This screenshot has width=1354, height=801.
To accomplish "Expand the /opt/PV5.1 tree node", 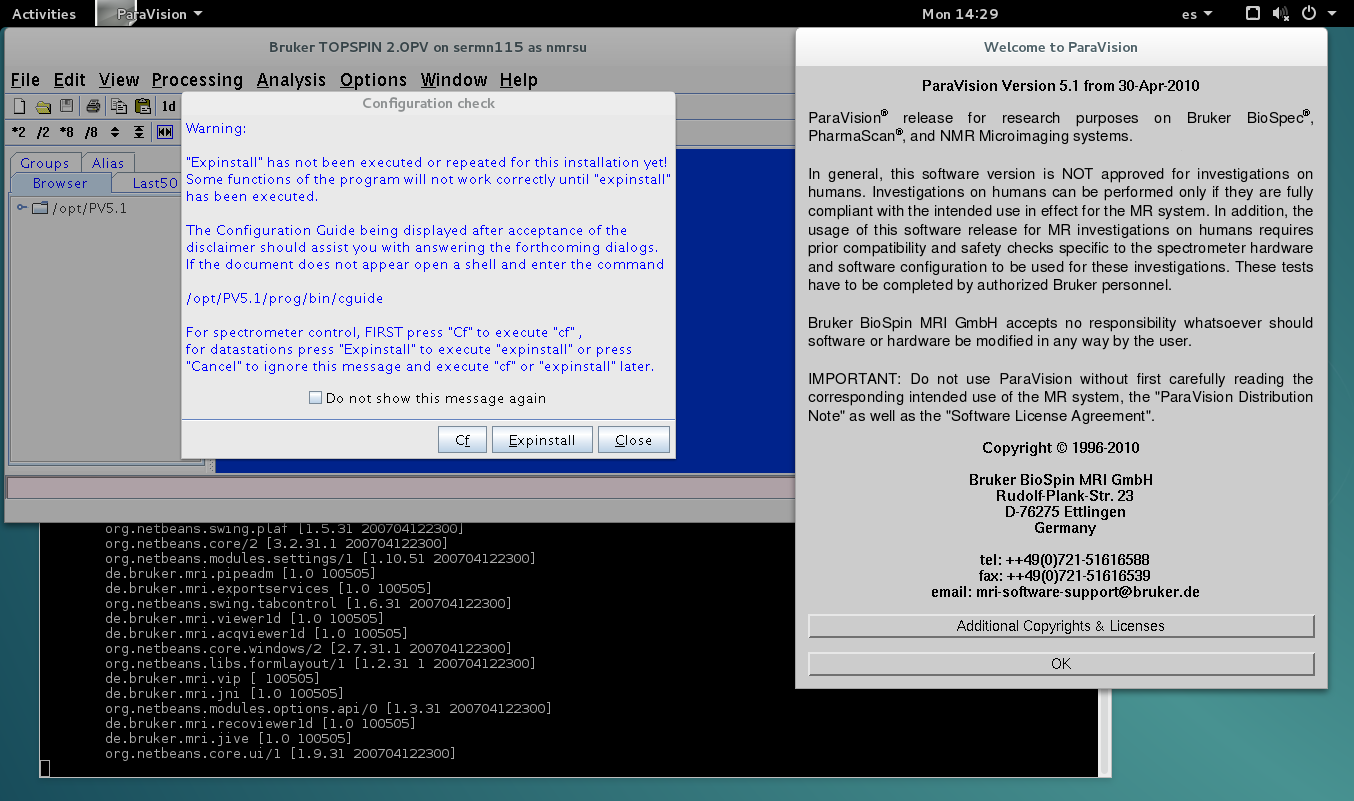I will tap(22, 208).
